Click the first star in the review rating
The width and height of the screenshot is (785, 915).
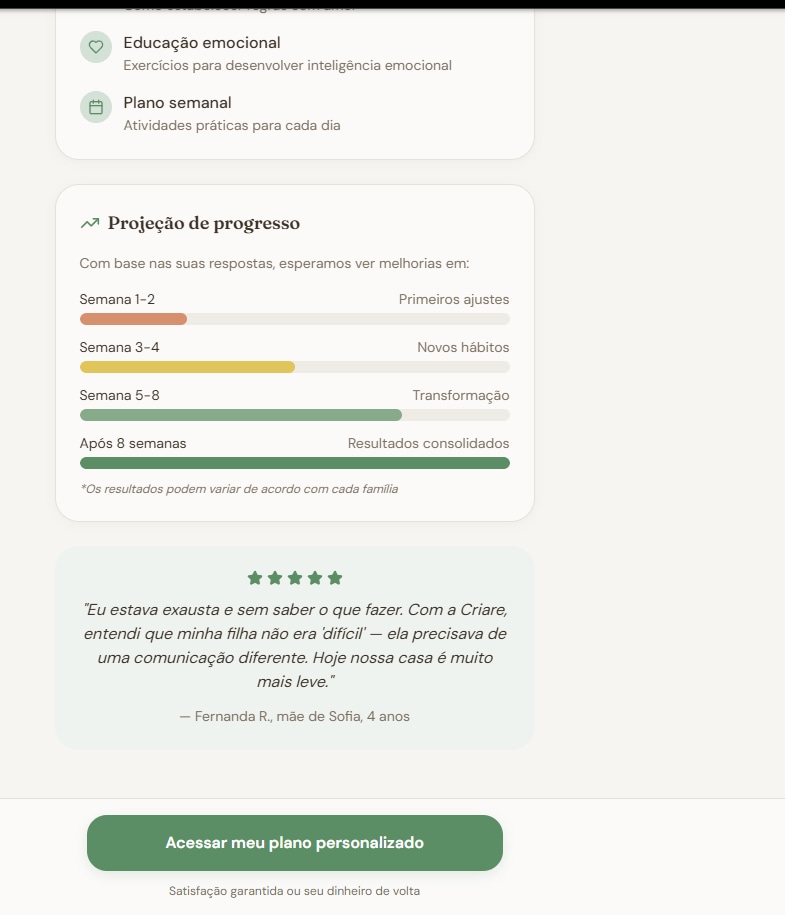pos(255,578)
